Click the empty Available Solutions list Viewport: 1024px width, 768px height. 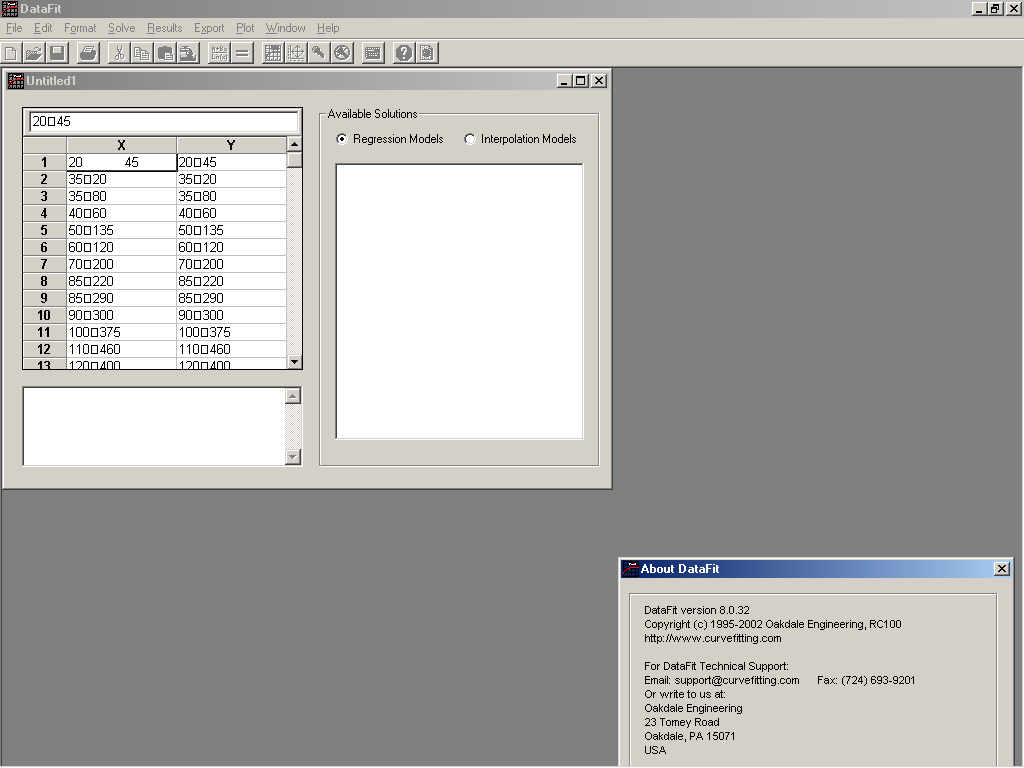[459, 301]
